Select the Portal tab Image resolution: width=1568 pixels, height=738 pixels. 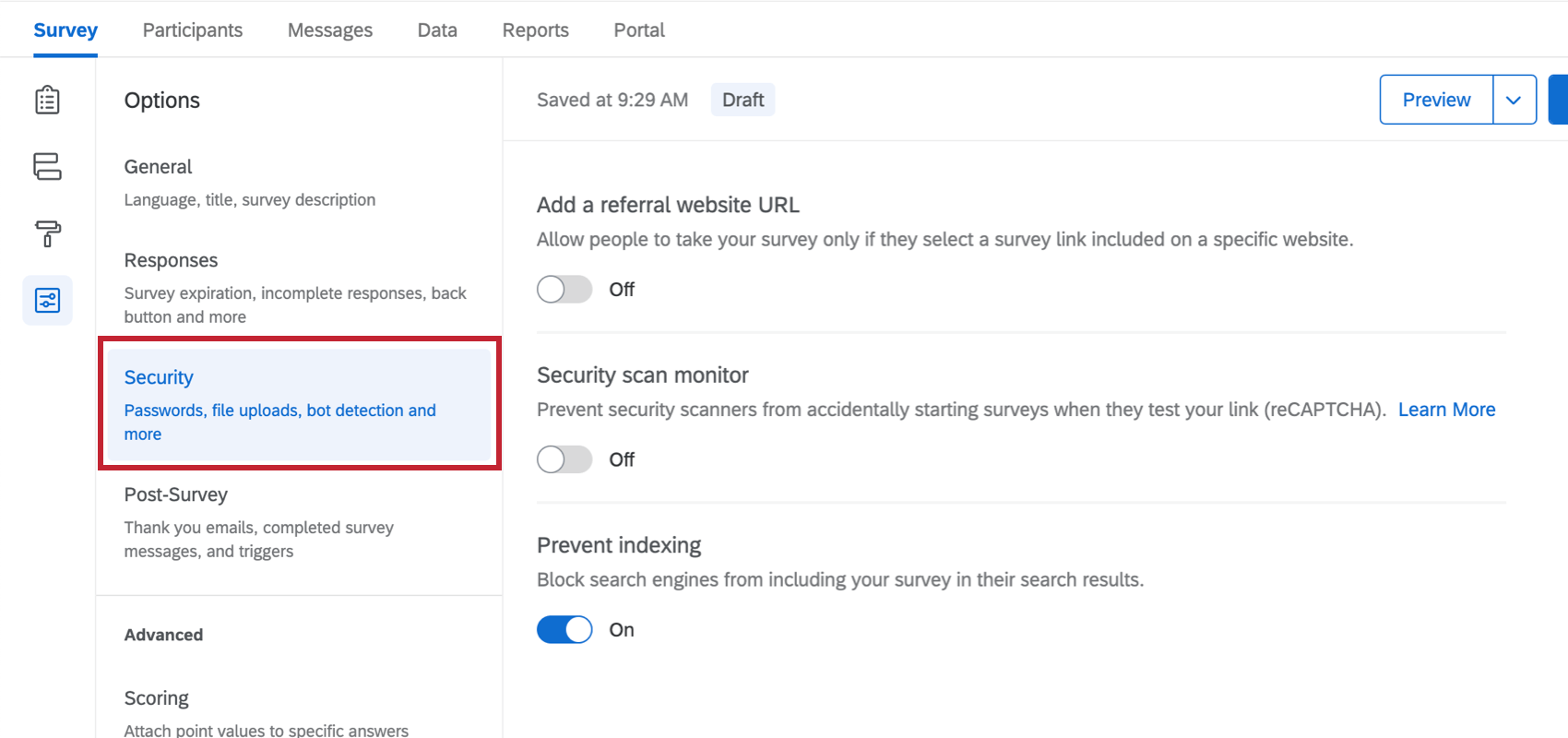coord(639,30)
